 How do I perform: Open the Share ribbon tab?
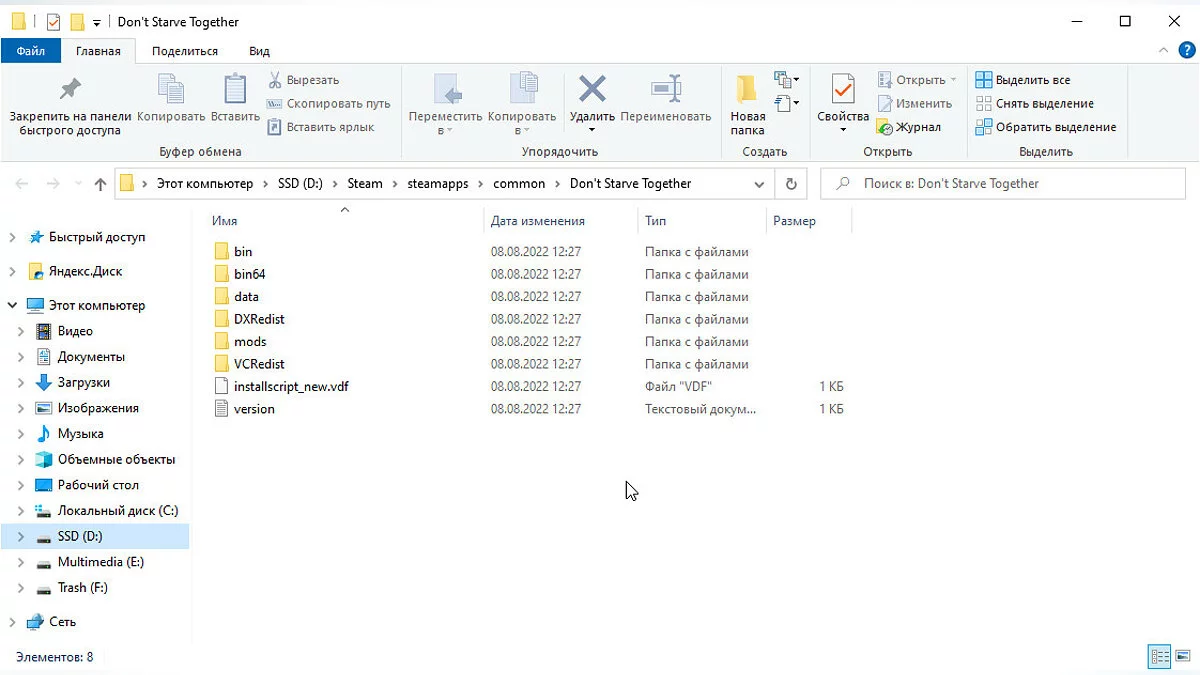pos(184,51)
